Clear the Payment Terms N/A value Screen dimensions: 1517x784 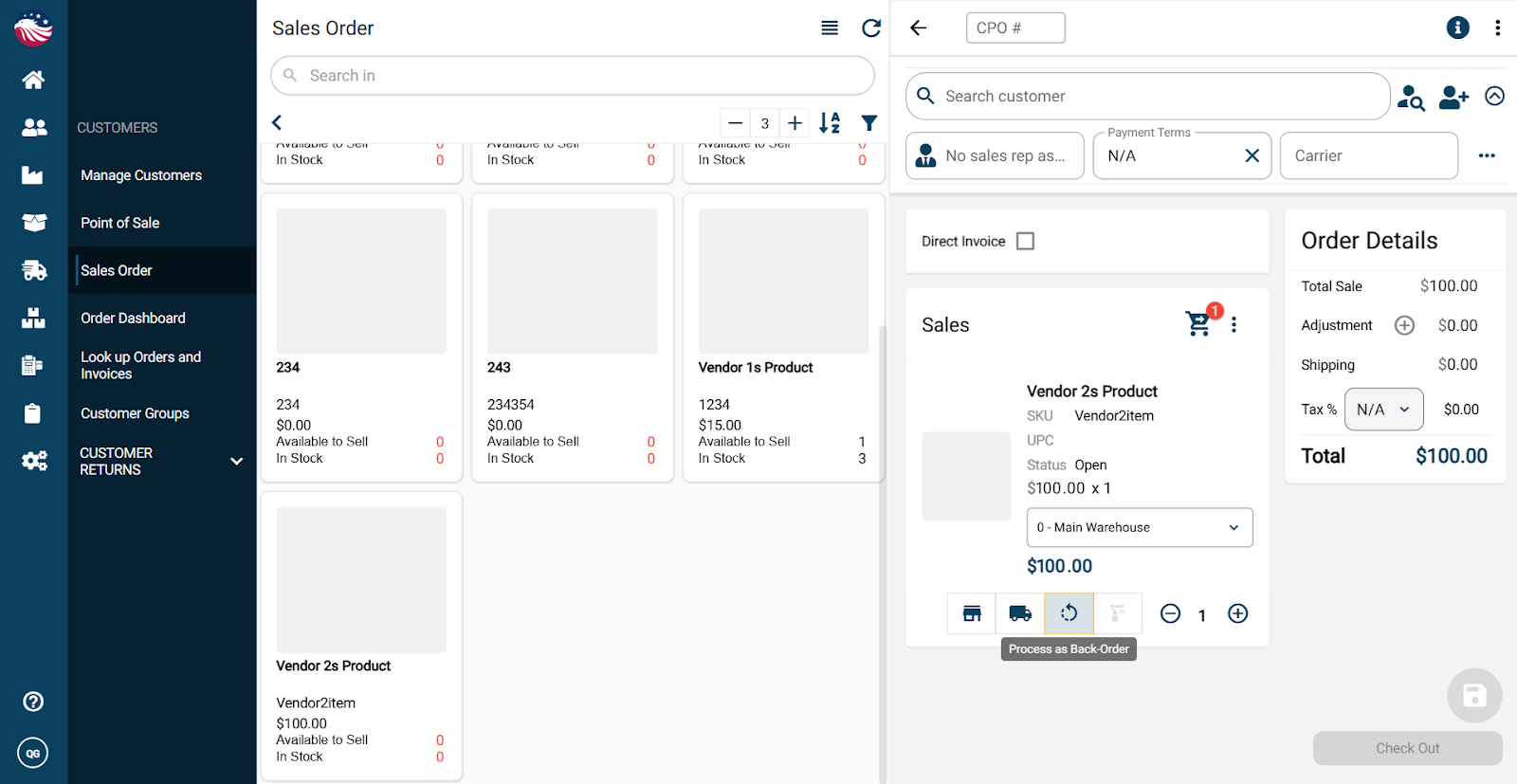click(1252, 155)
